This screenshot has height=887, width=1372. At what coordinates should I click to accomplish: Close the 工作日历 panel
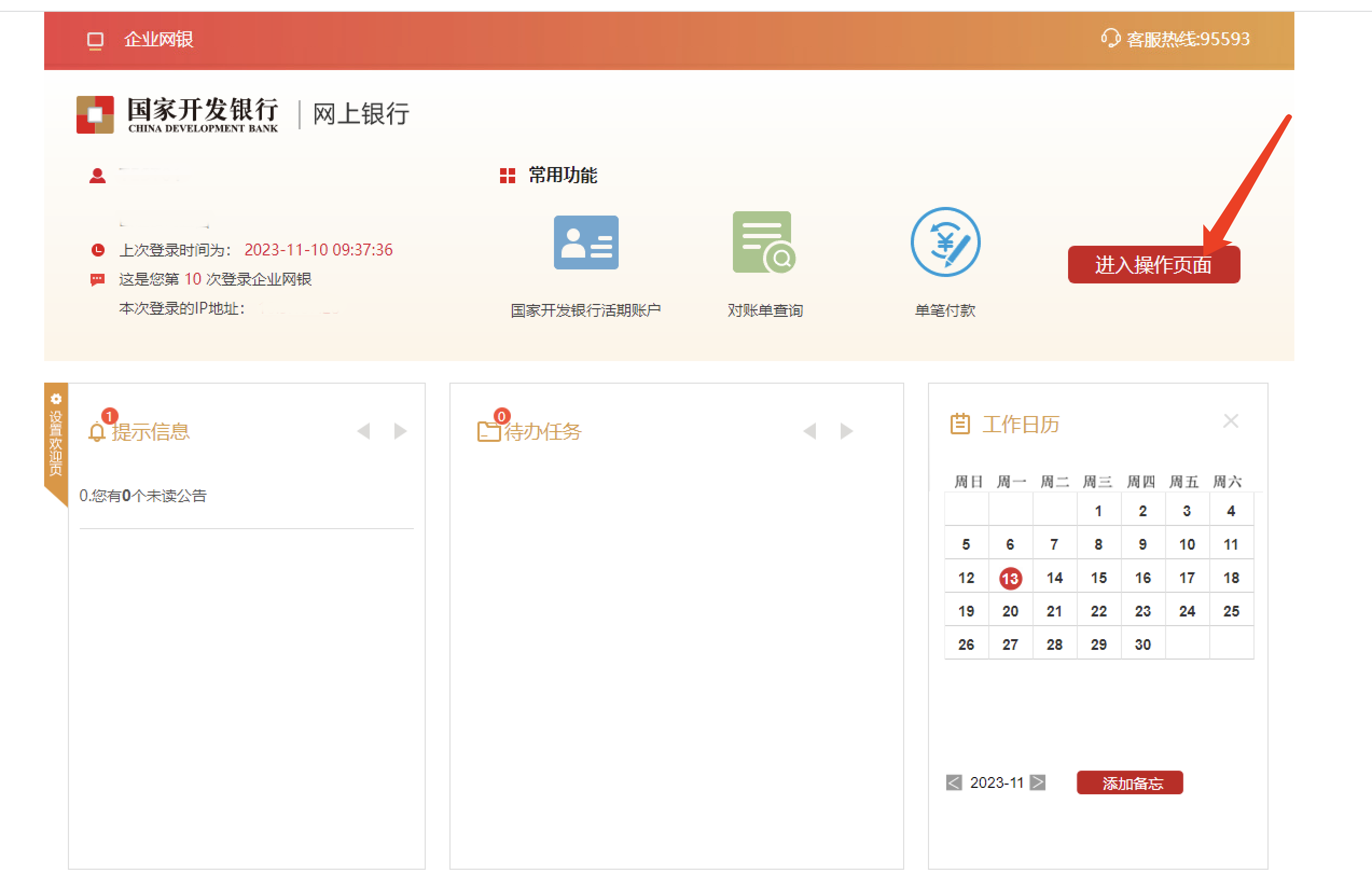(1230, 421)
